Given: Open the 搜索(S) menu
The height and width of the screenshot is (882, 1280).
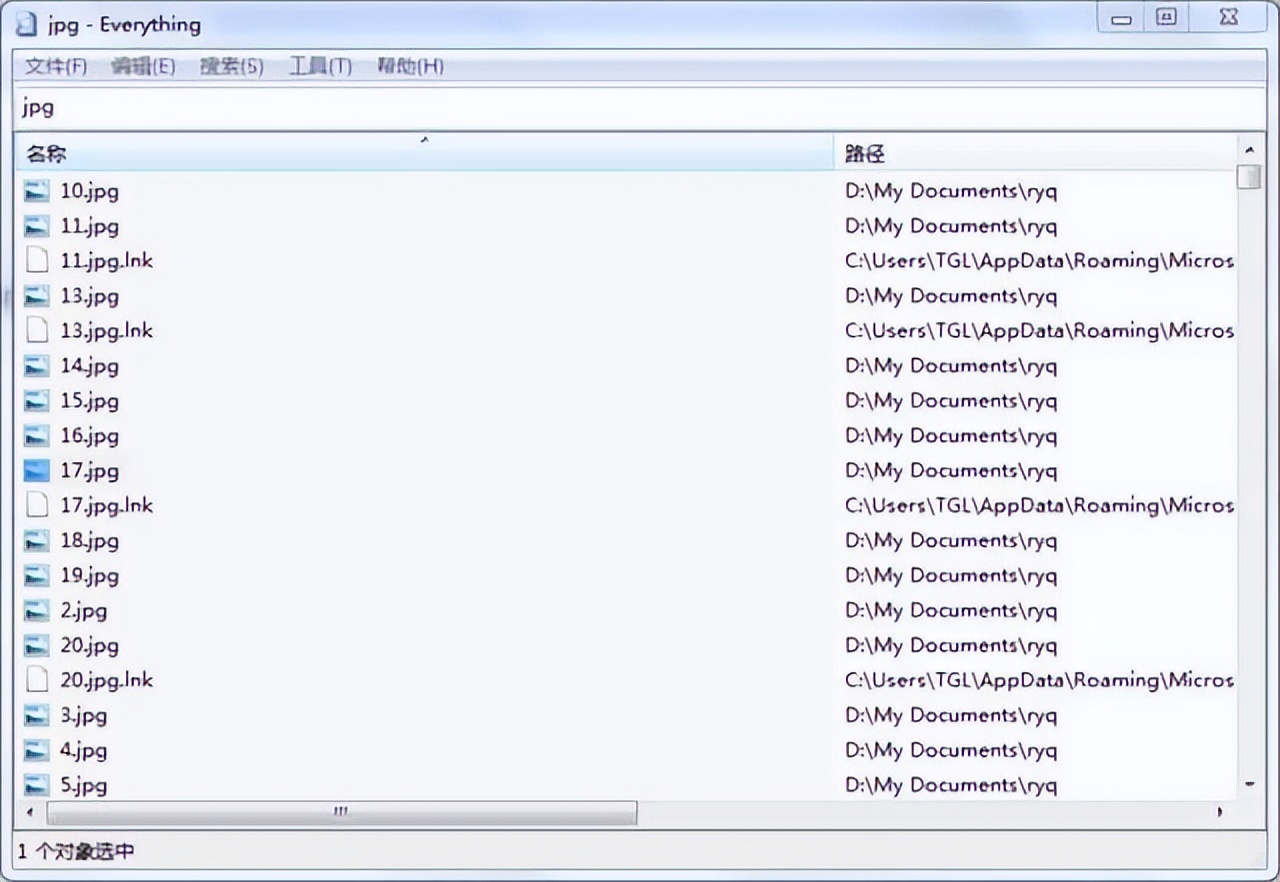Looking at the screenshot, I should [231, 66].
